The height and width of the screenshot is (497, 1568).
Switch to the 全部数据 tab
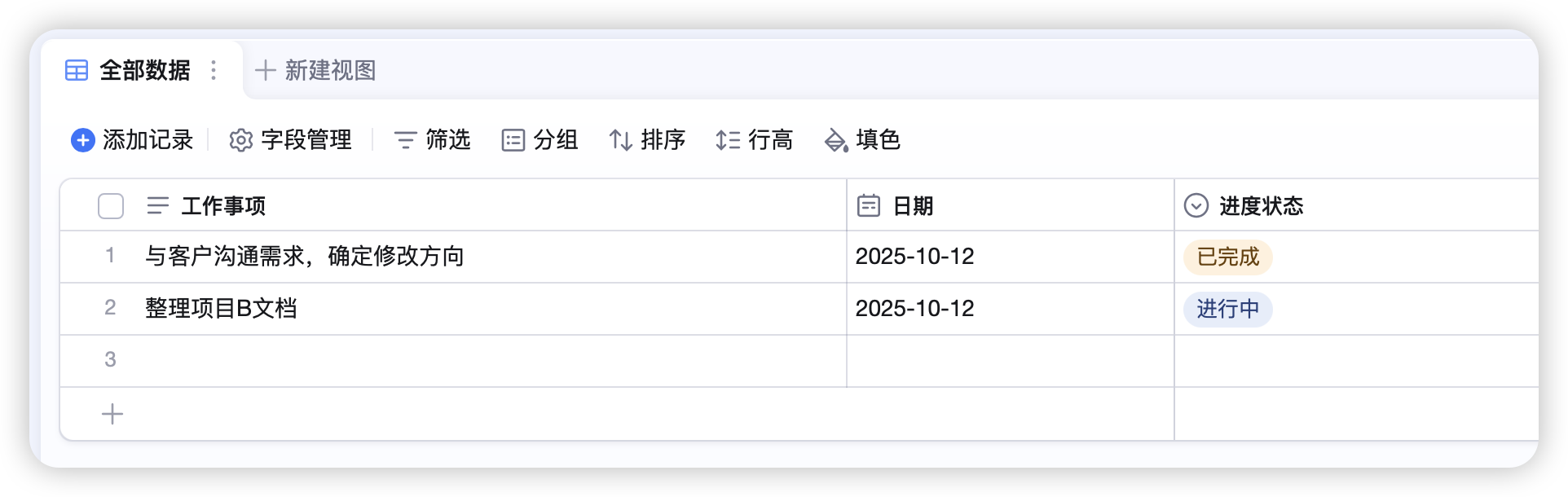click(145, 71)
